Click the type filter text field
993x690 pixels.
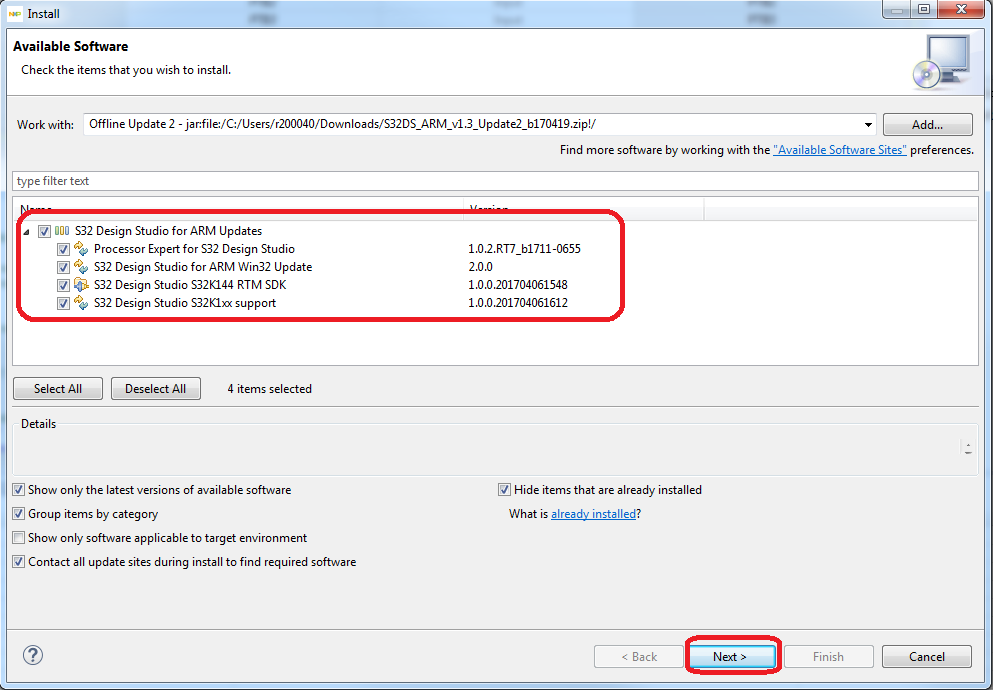click(x=495, y=181)
